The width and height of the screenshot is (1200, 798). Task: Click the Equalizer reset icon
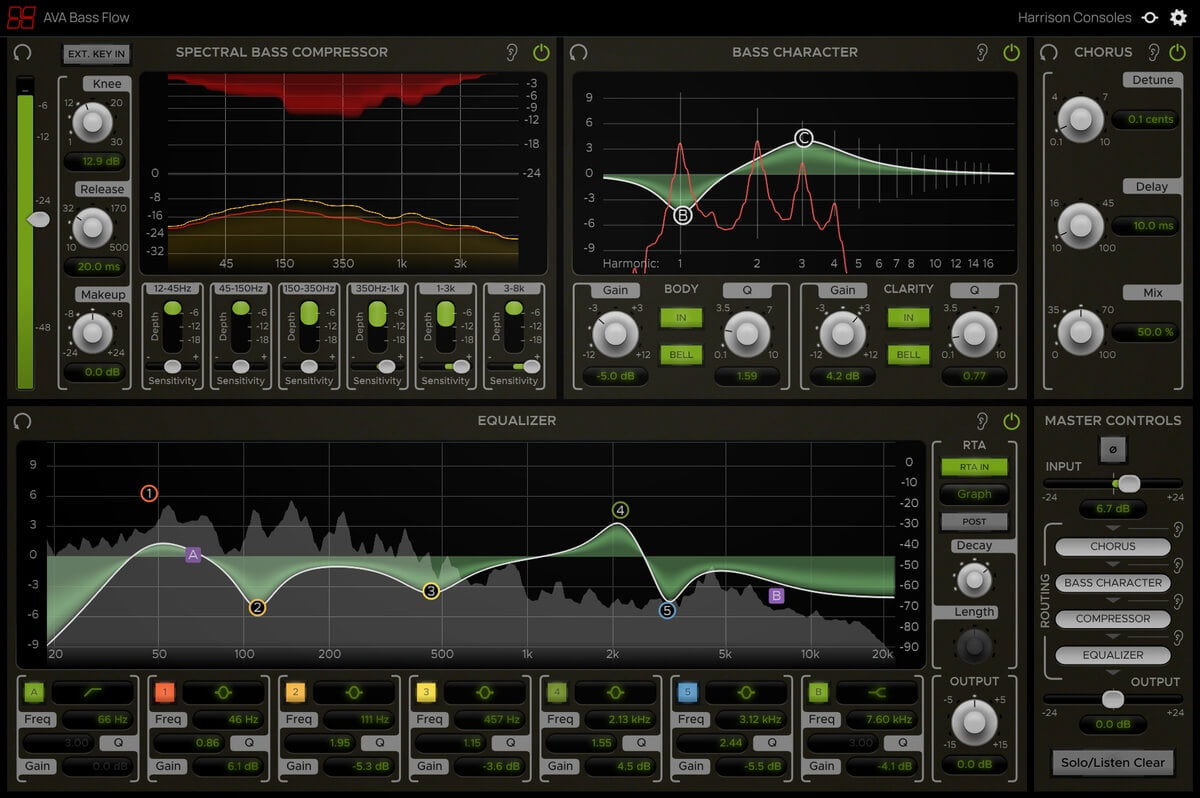[22, 421]
